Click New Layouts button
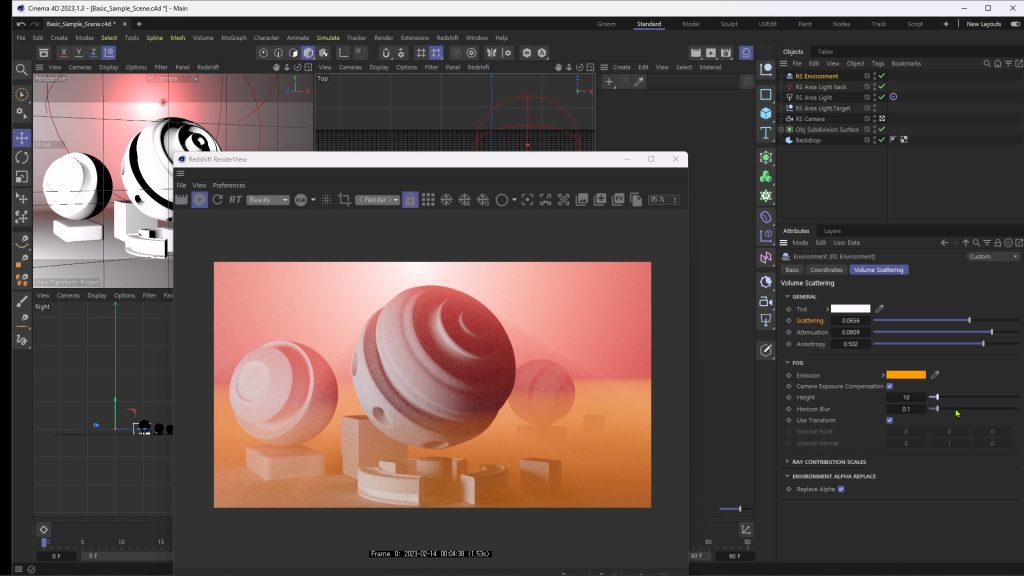 (x=984, y=24)
